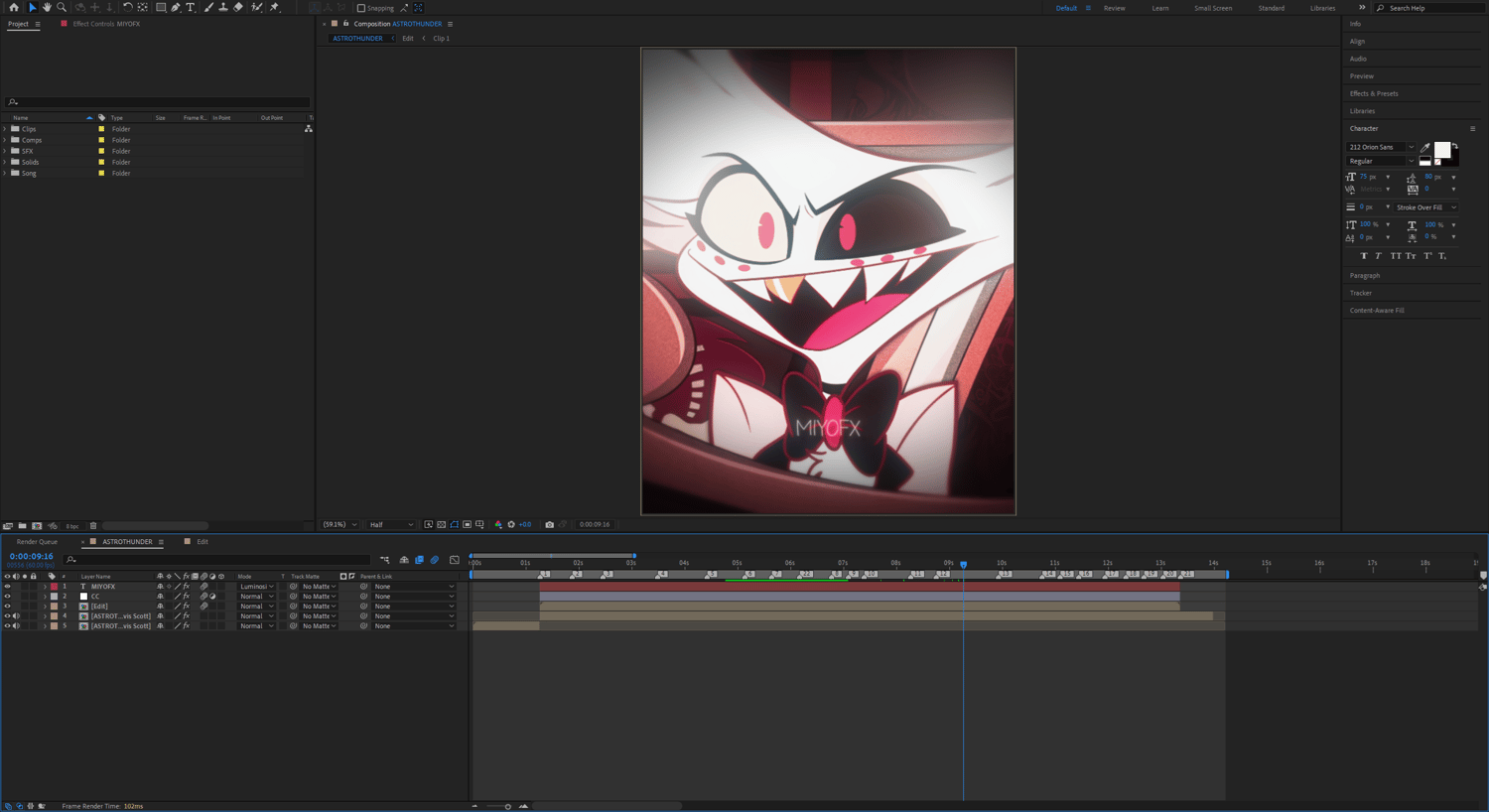Toggle Motion Blur enable switch in timeline toolbar

click(x=435, y=560)
